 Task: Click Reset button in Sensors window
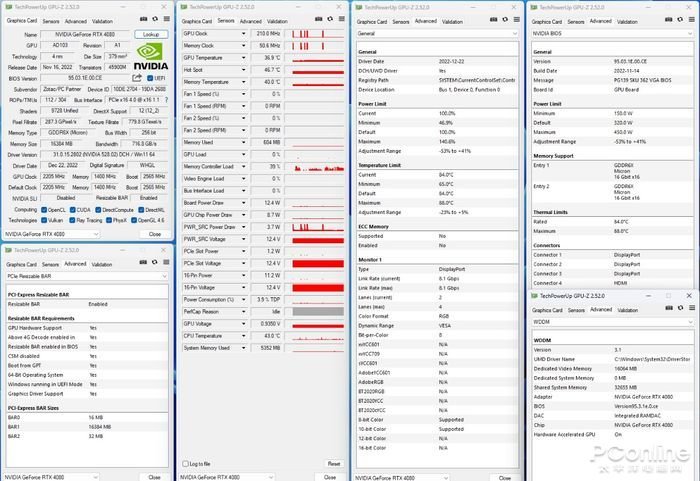coord(334,464)
